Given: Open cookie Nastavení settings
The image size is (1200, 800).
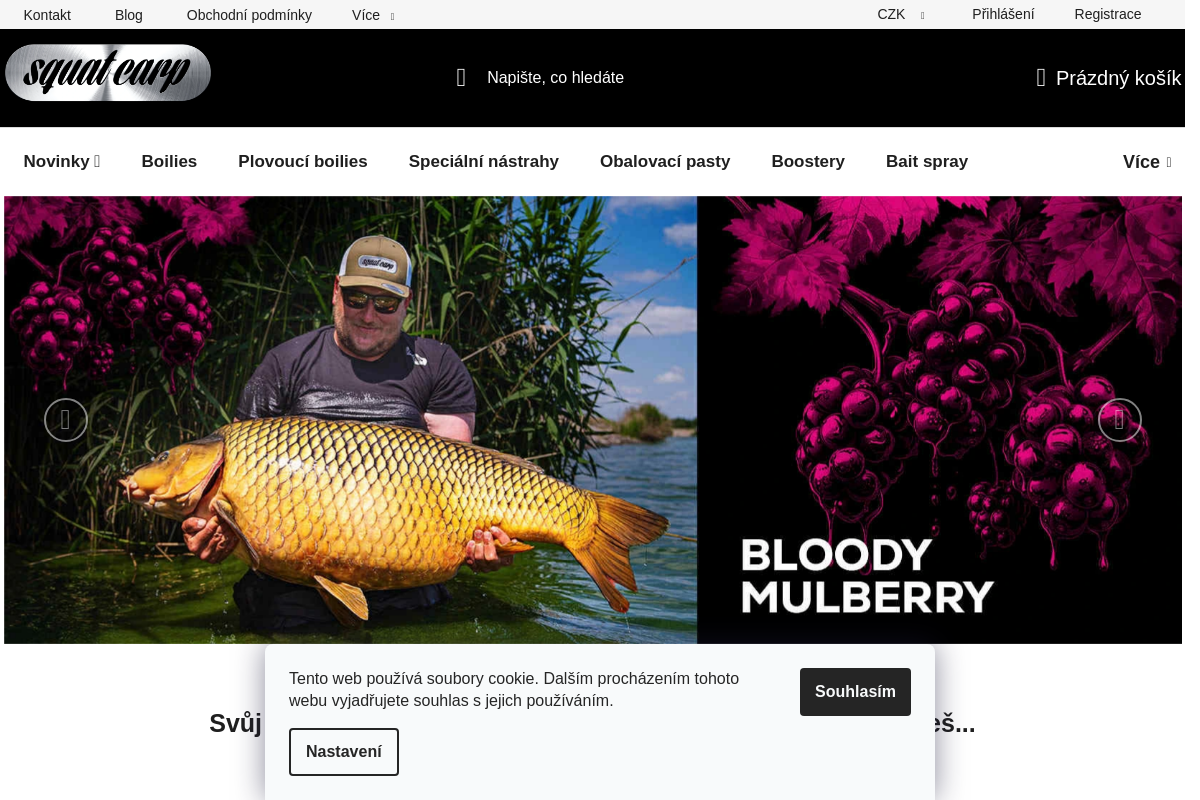Looking at the screenshot, I should pyautogui.click(x=344, y=752).
